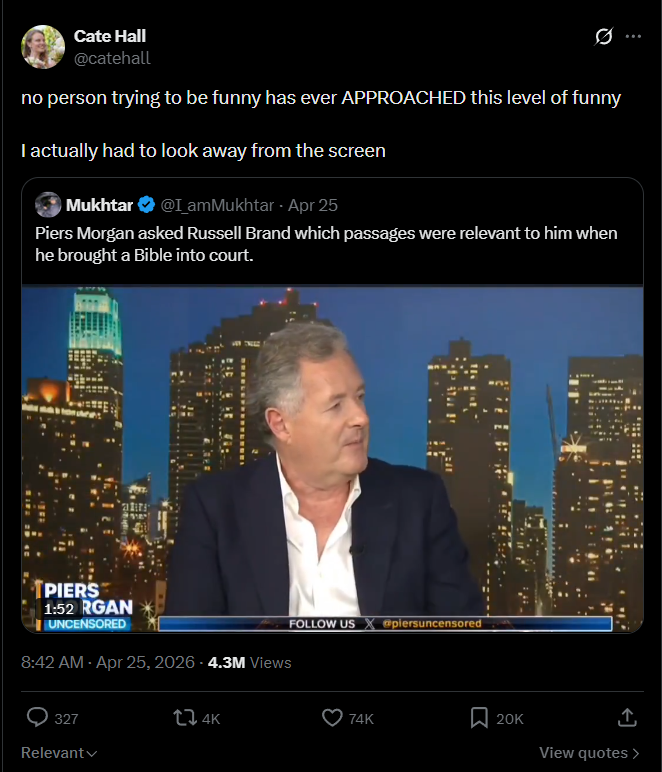Repost using the retweet arrows icon
Viewport: 662px width, 772px height.
coord(185,717)
